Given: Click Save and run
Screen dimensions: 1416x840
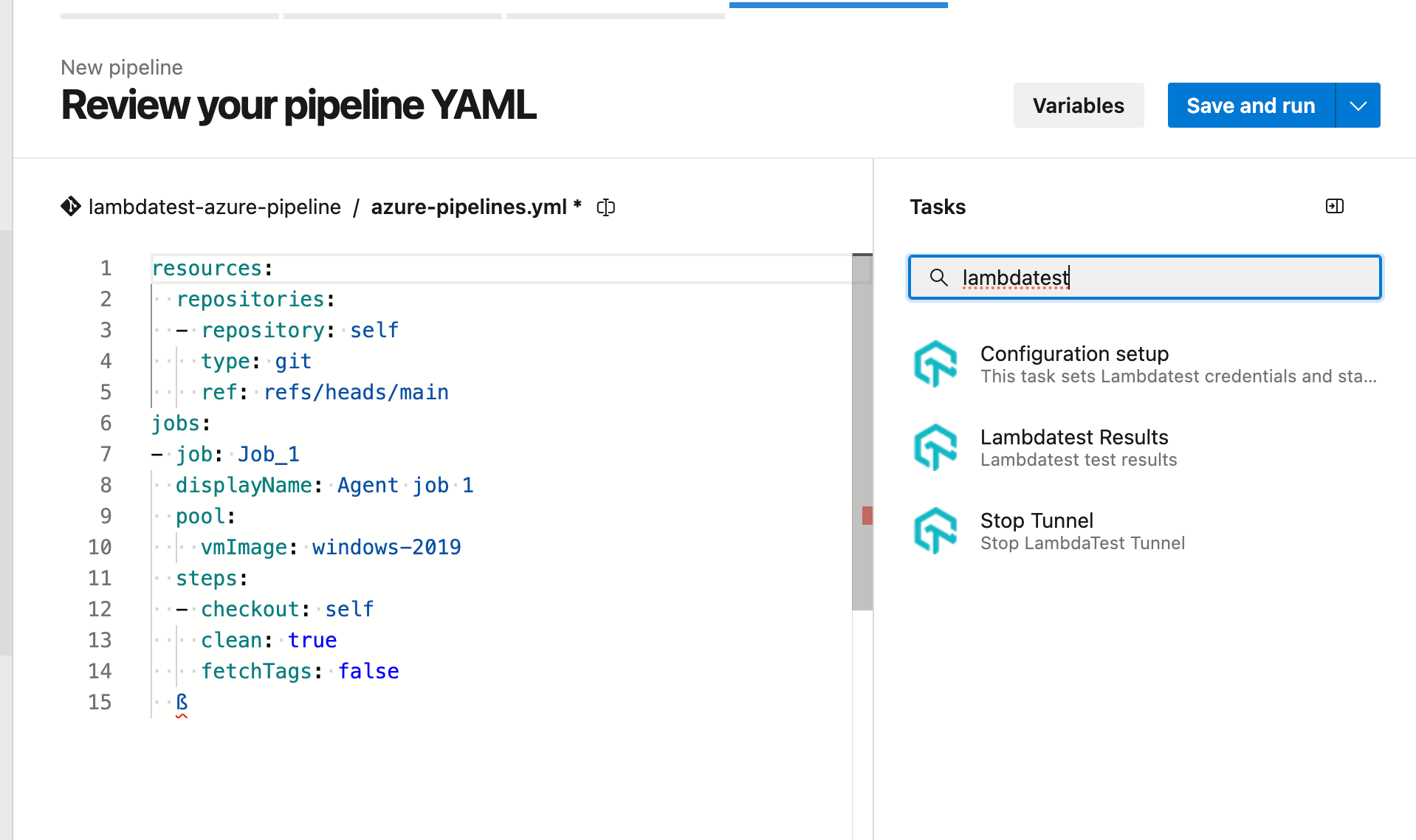Looking at the screenshot, I should point(1251,105).
